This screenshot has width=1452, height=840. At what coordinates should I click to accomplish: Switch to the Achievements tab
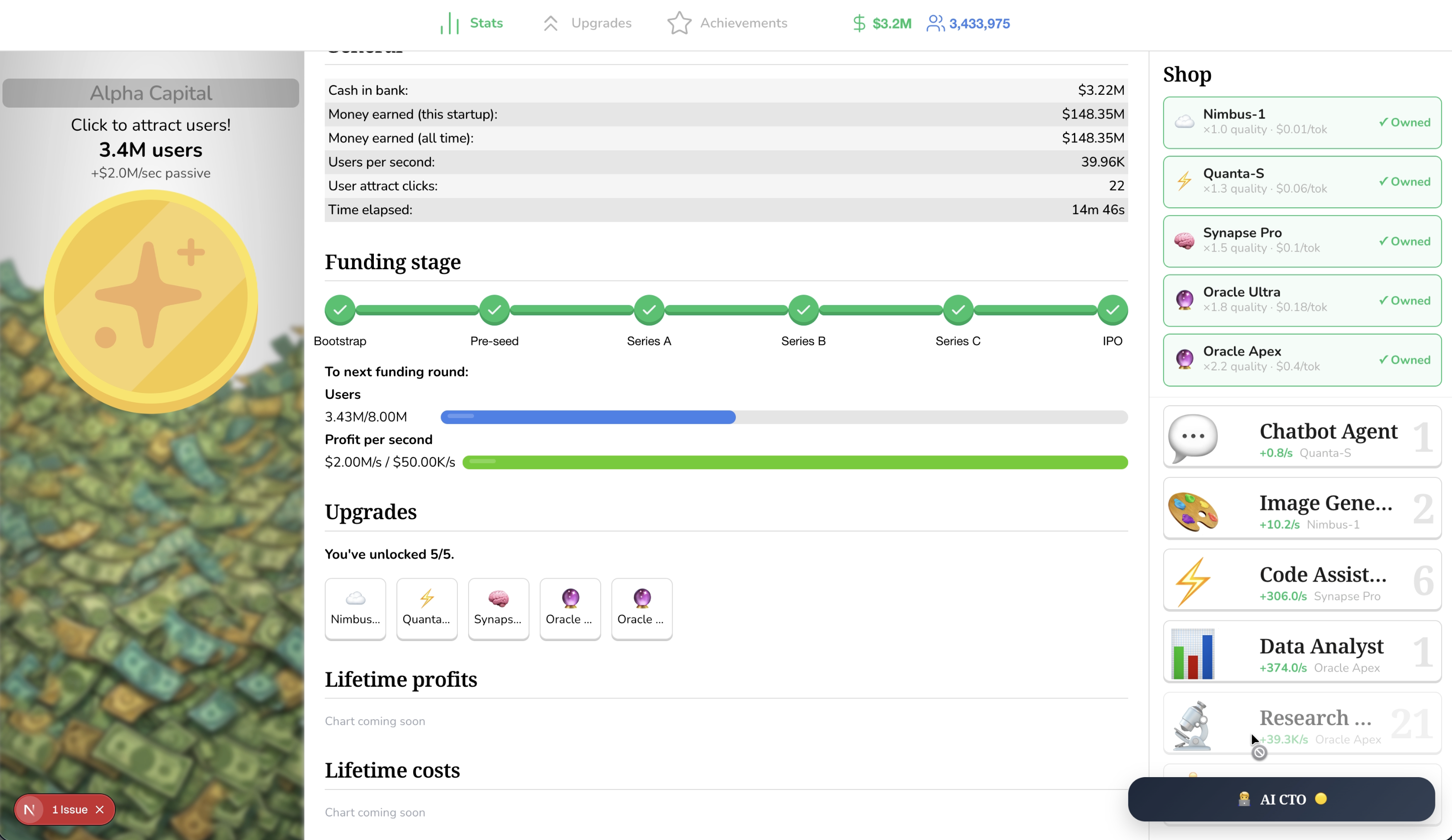(x=727, y=23)
